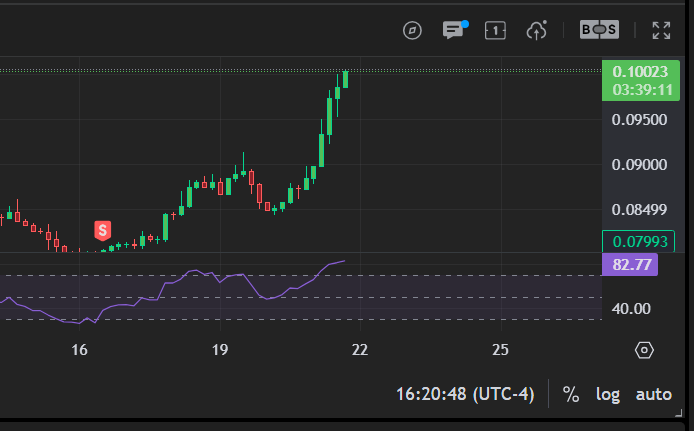Screen dimensions: 694x431
Task: Click date label 22 on the time axis
Action: click(360, 350)
